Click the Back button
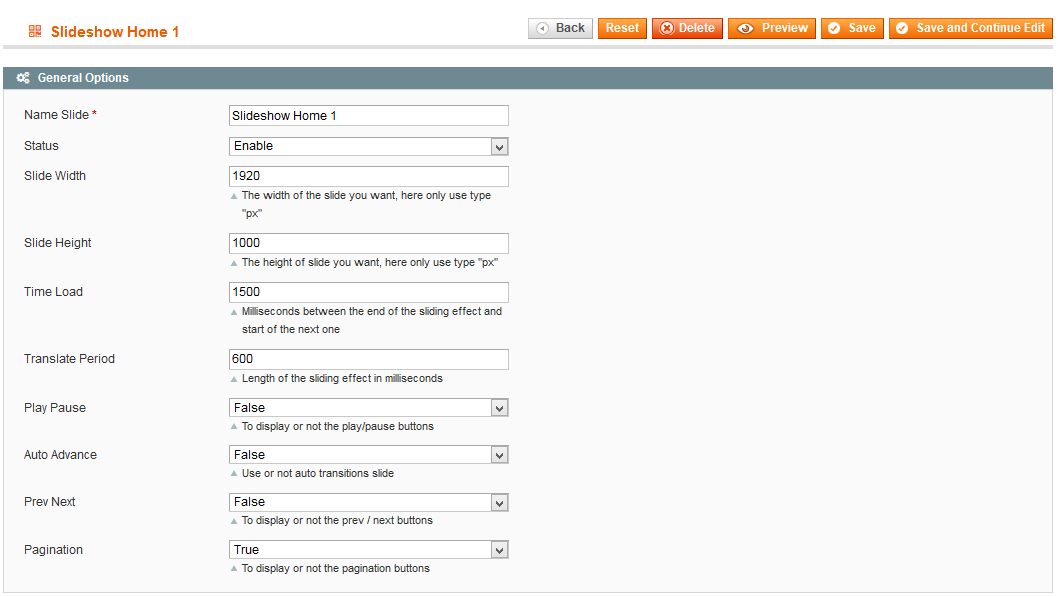 (x=560, y=28)
